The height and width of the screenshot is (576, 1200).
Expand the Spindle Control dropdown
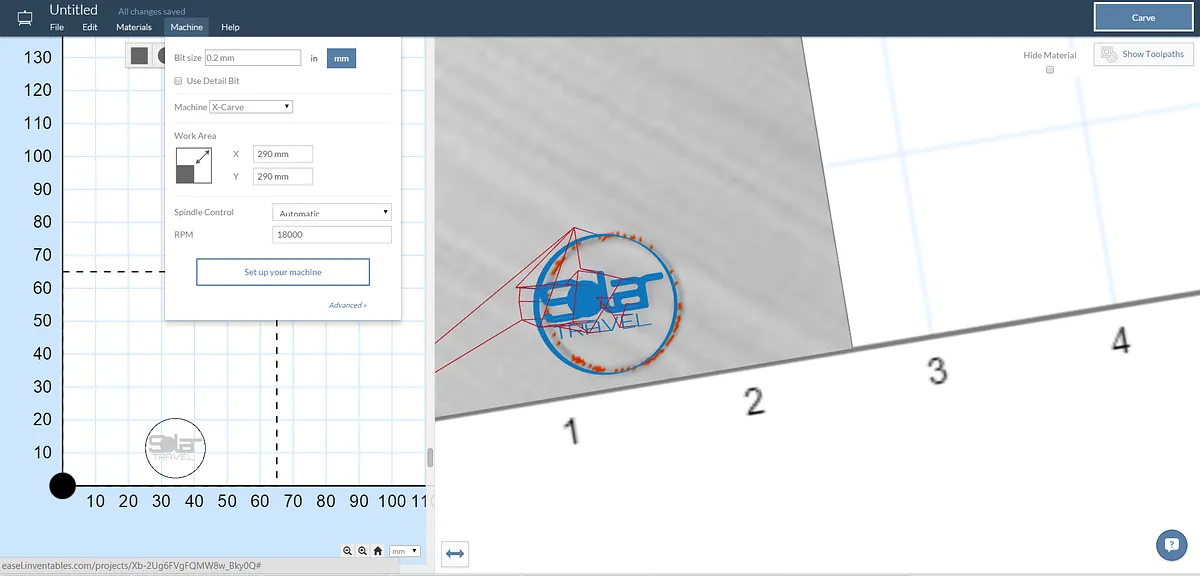[331, 212]
